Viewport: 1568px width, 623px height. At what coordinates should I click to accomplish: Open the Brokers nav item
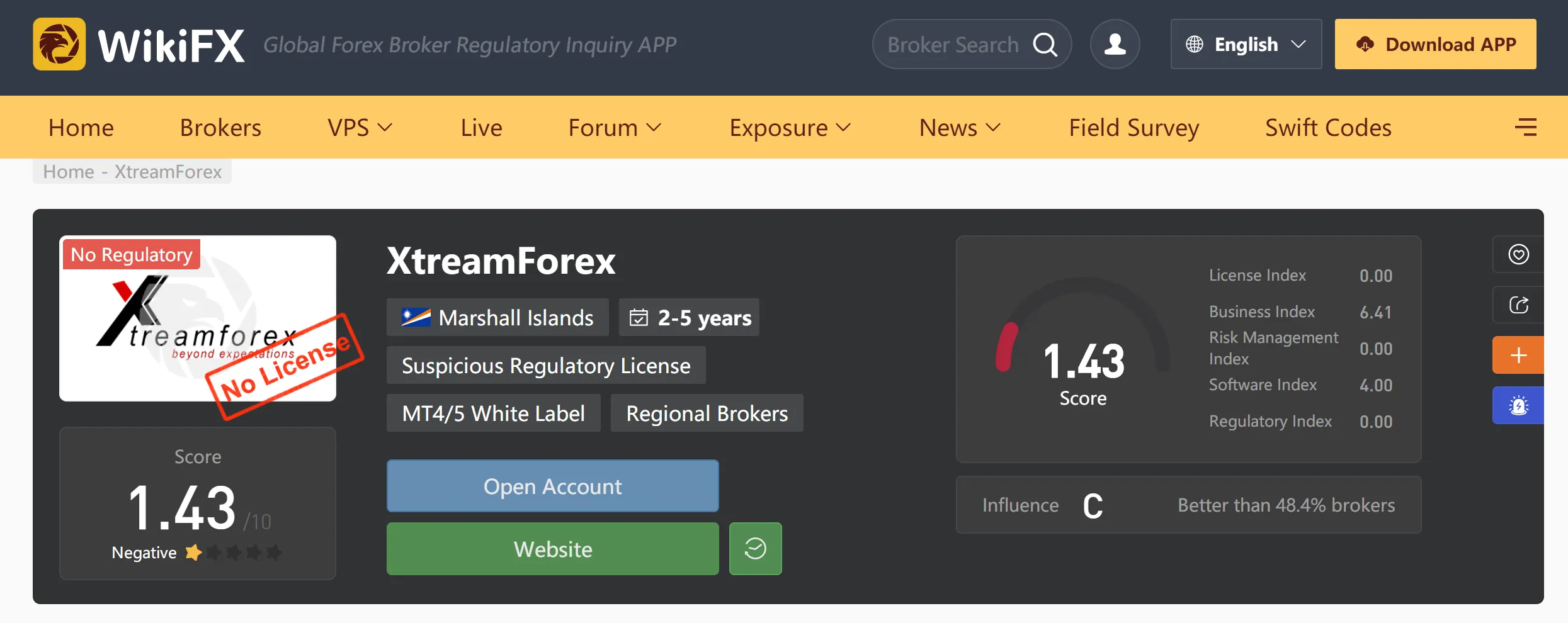[220, 128]
